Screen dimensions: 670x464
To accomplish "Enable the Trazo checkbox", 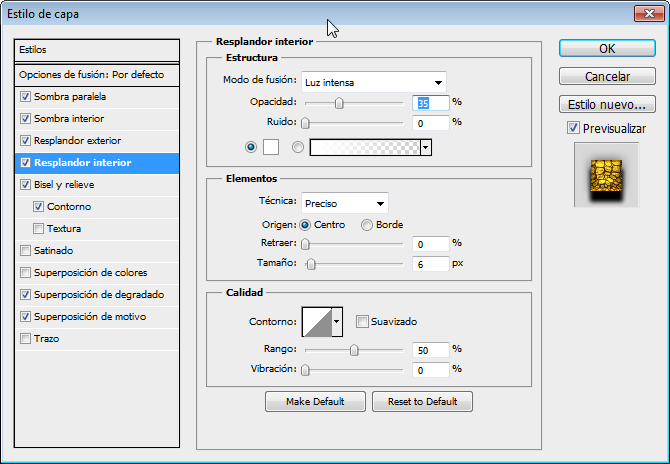I will [25, 338].
